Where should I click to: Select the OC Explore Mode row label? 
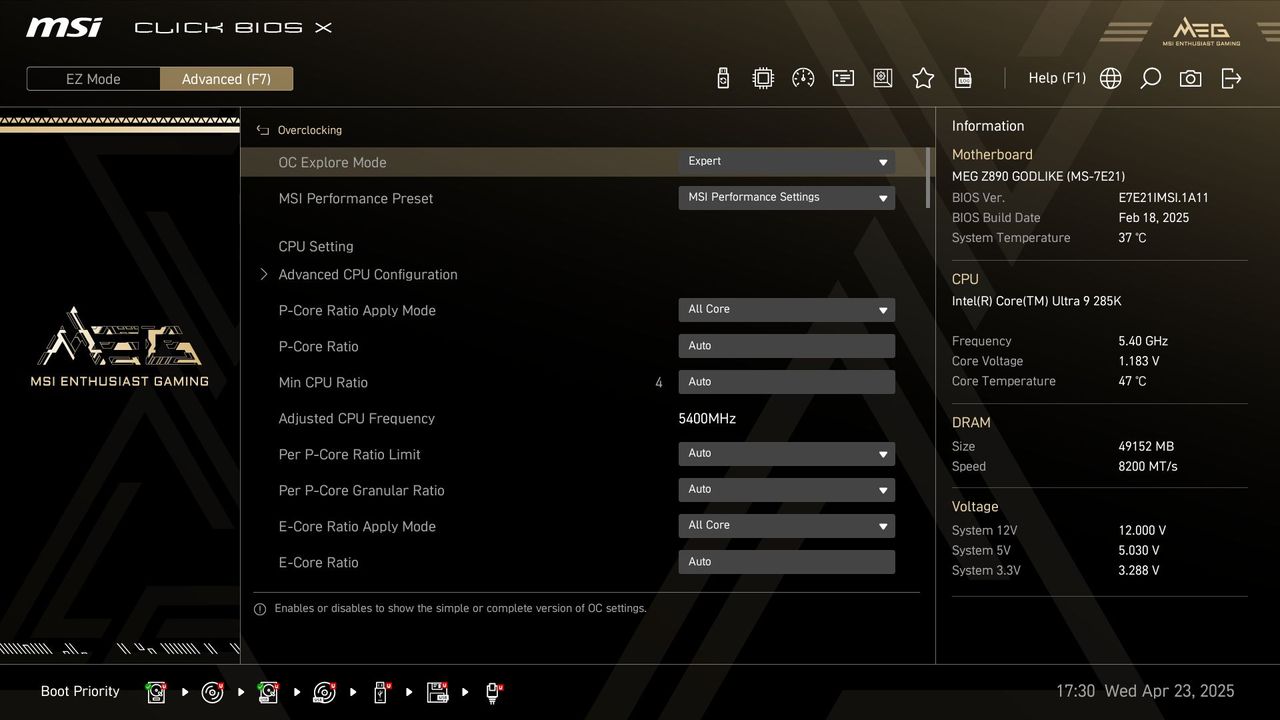point(332,162)
